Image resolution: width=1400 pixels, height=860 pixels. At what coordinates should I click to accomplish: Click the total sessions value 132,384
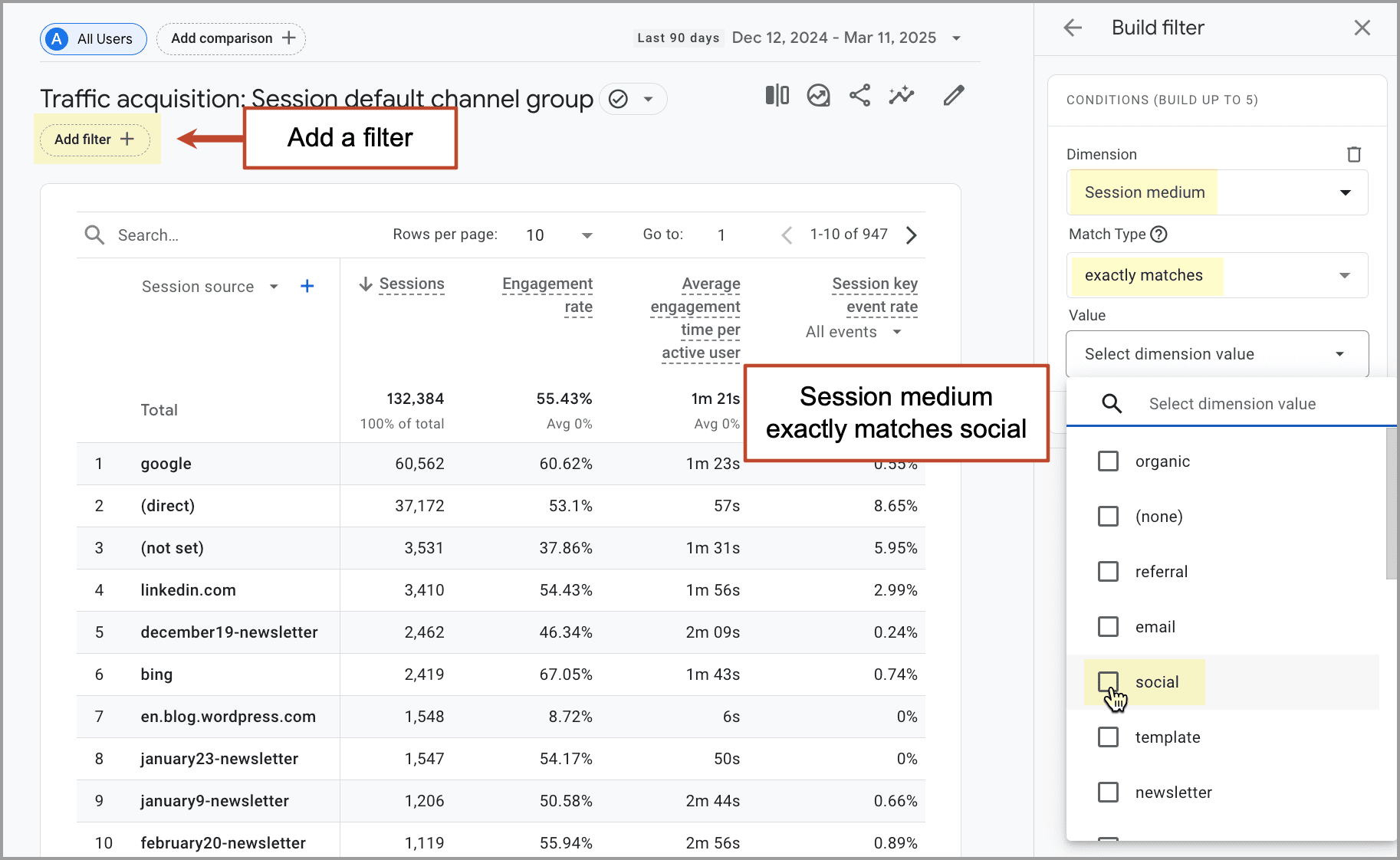pos(415,399)
